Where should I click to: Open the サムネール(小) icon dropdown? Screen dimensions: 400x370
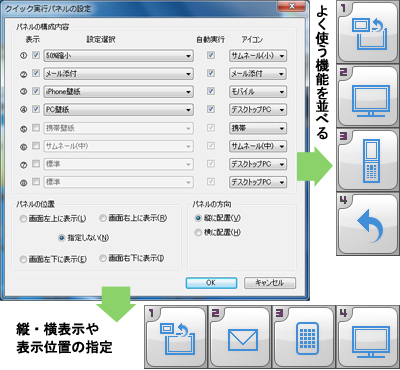tap(258, 56)
